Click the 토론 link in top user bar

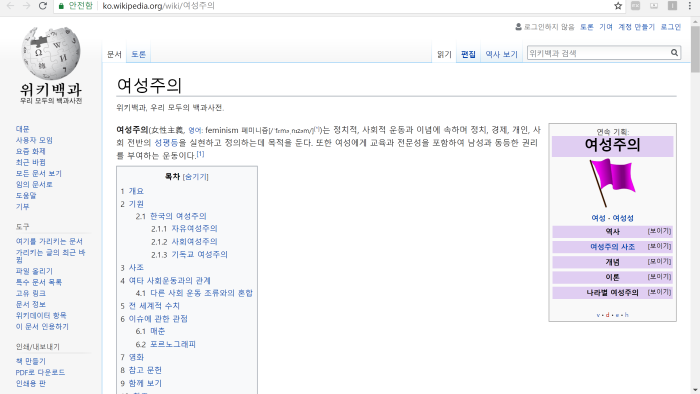(587, 27)
